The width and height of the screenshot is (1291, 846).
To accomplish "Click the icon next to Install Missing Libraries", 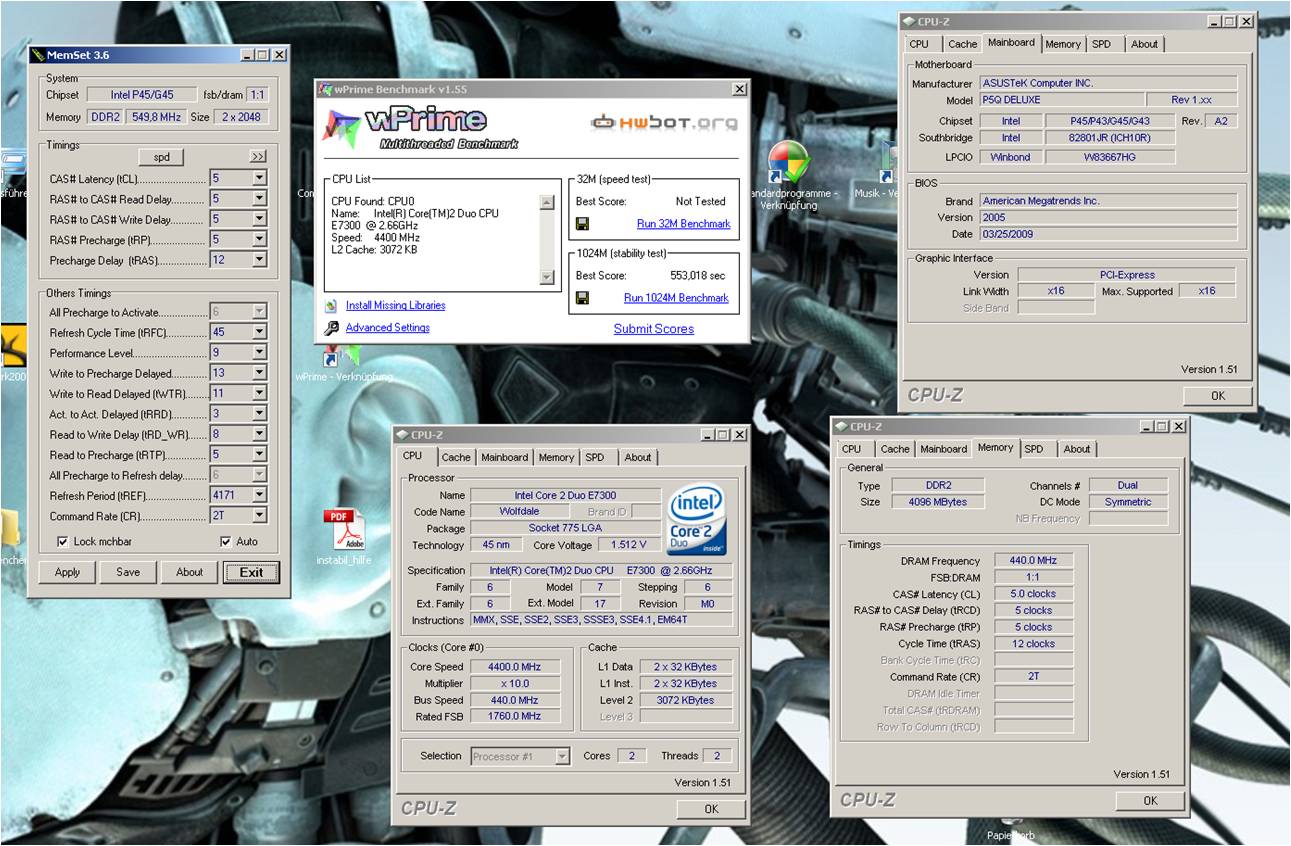I will pos(331,306).
